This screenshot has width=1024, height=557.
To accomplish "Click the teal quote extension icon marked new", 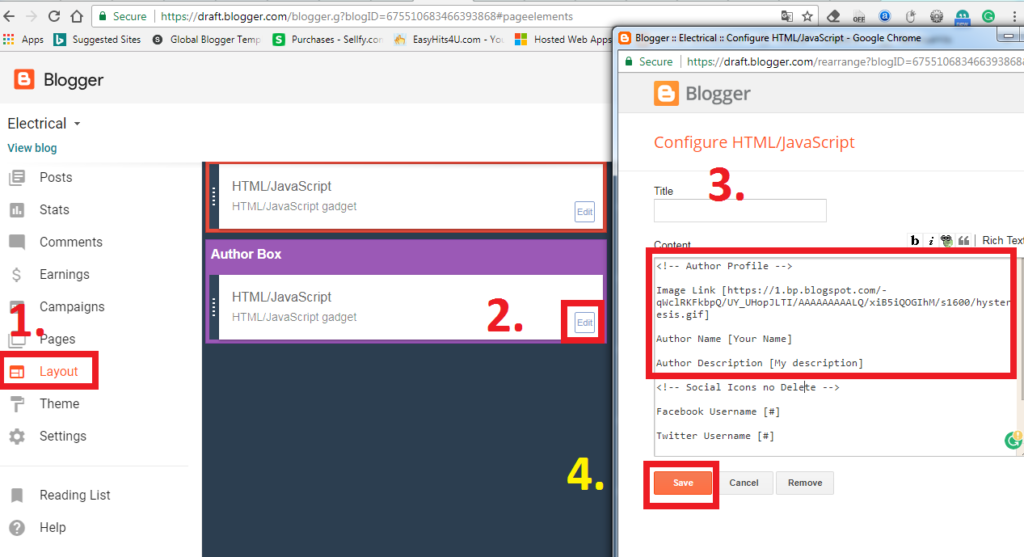I will [963, 17].
